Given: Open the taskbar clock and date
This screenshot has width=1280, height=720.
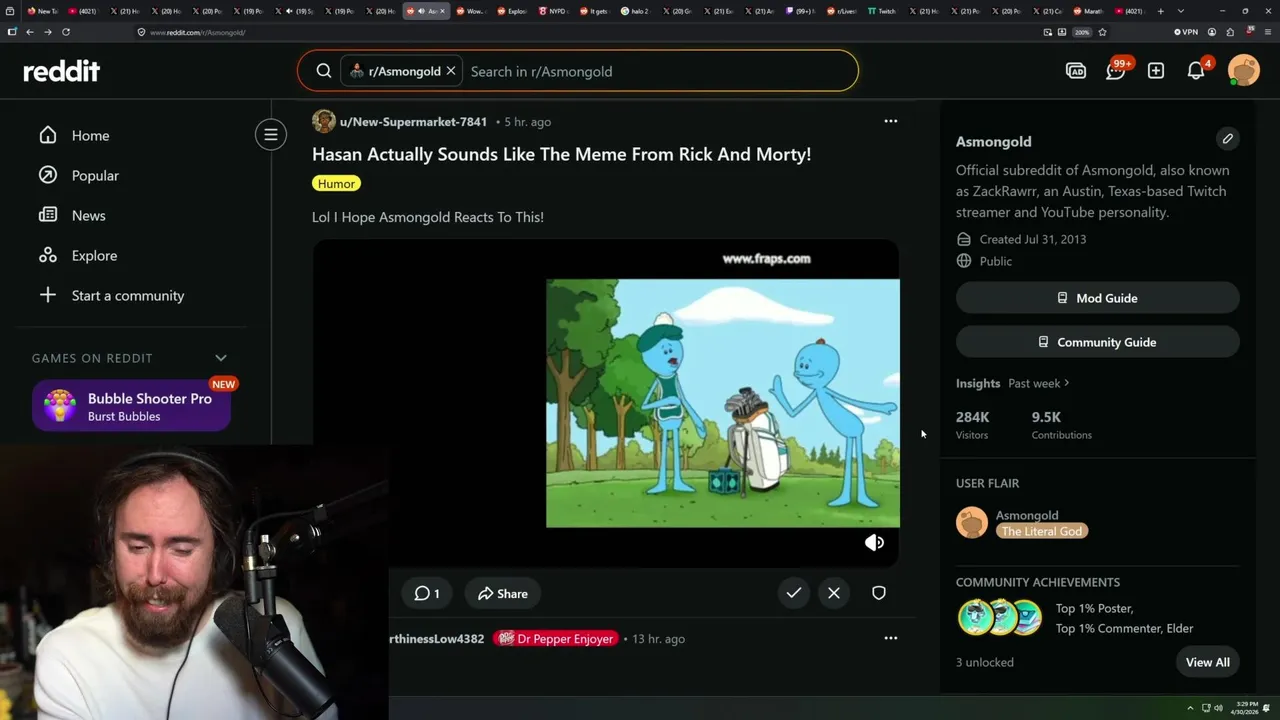Looking at the screenshot, I should coord(1245,708).
